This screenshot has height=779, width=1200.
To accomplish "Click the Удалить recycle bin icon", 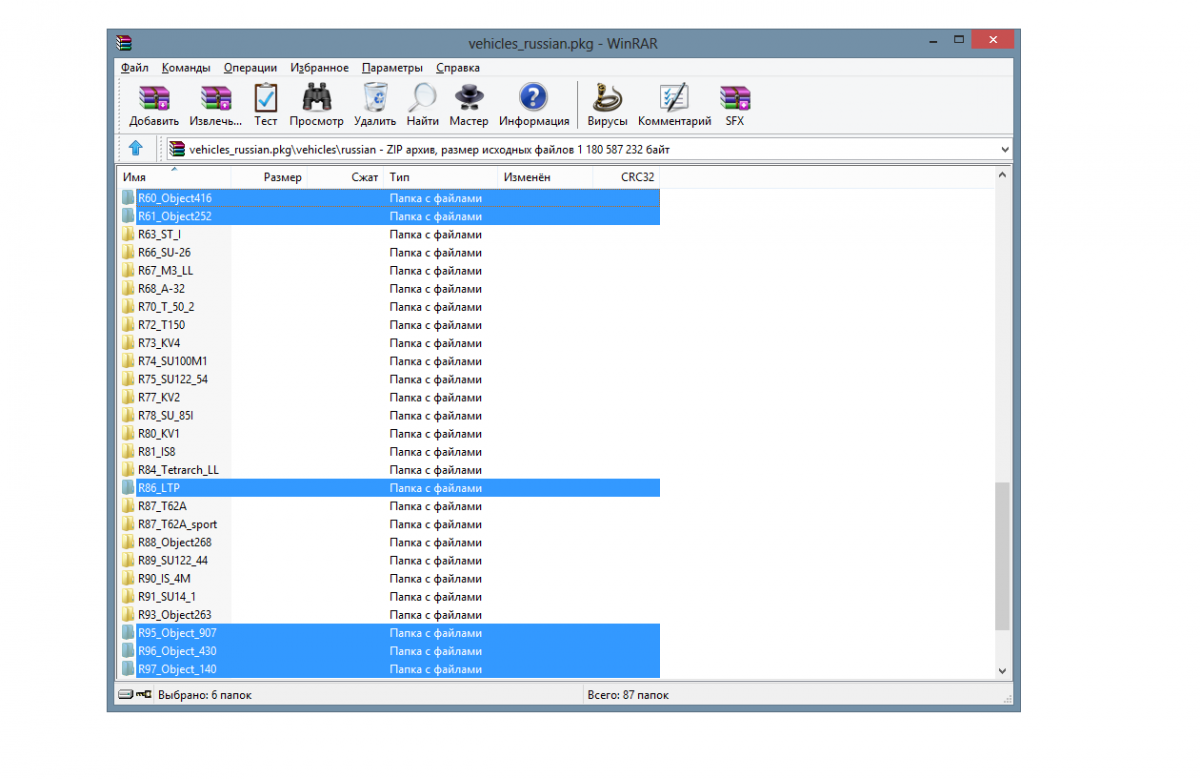I will (x=375, y=97).
